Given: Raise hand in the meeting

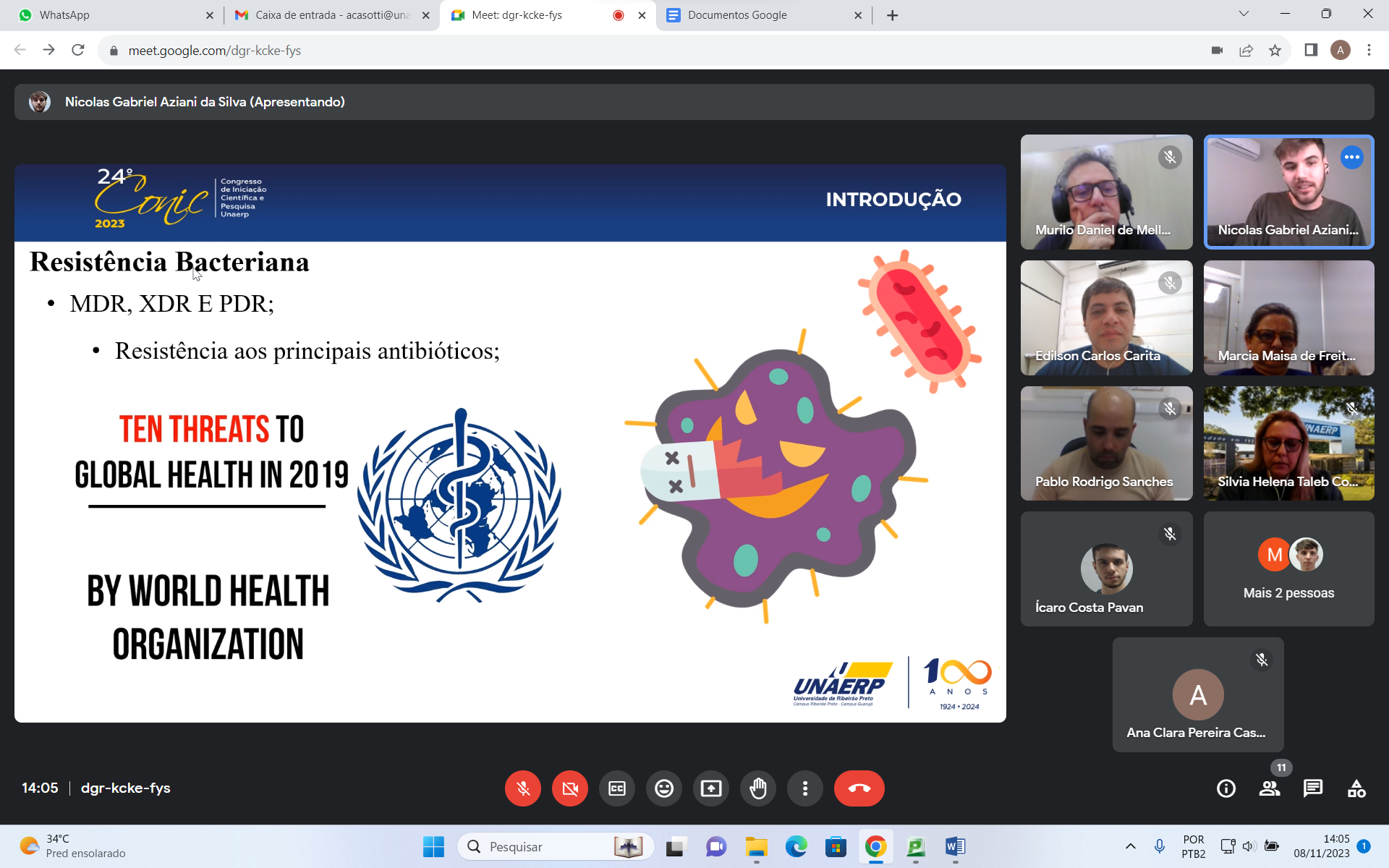Looking at the screenshot, I should click(x=757, y=788).
